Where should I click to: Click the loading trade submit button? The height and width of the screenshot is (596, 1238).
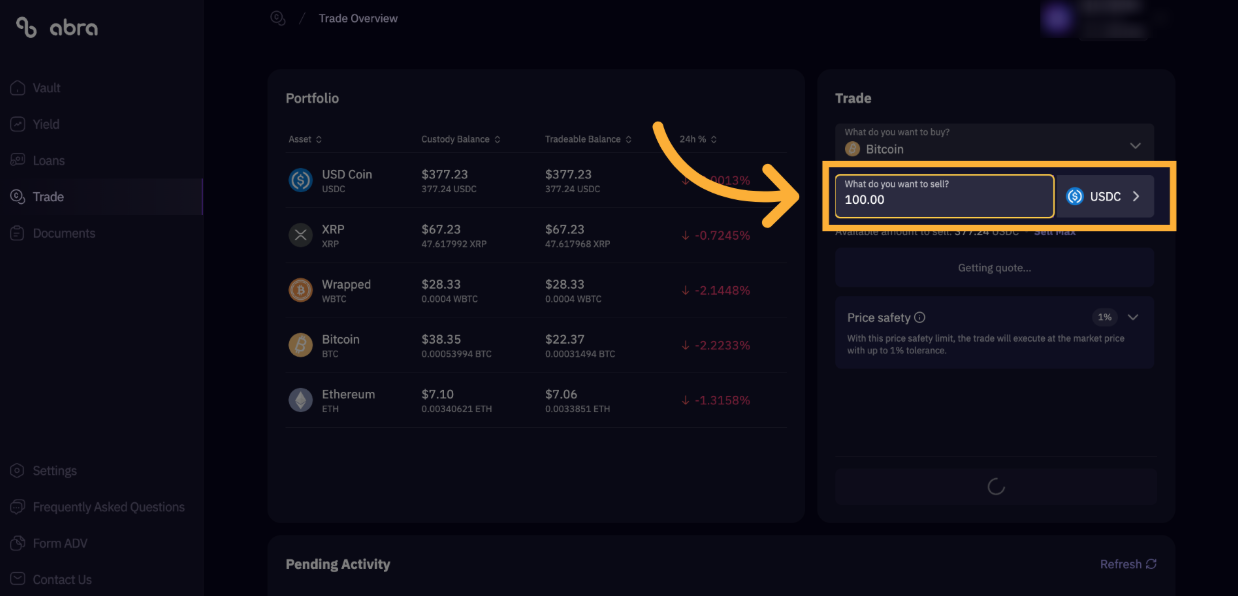click(995, 486)
